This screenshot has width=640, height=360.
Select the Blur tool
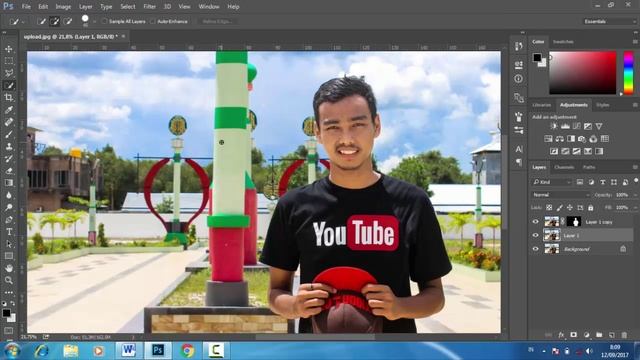9,195
